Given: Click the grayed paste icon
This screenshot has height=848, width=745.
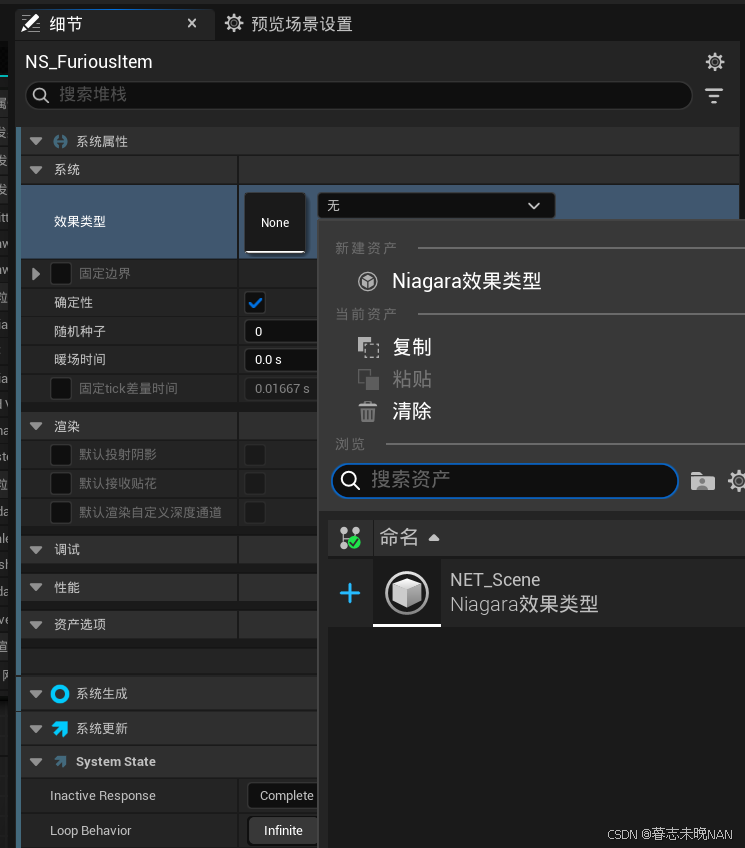Looking at the screenshot, I should tap(368, 379).
